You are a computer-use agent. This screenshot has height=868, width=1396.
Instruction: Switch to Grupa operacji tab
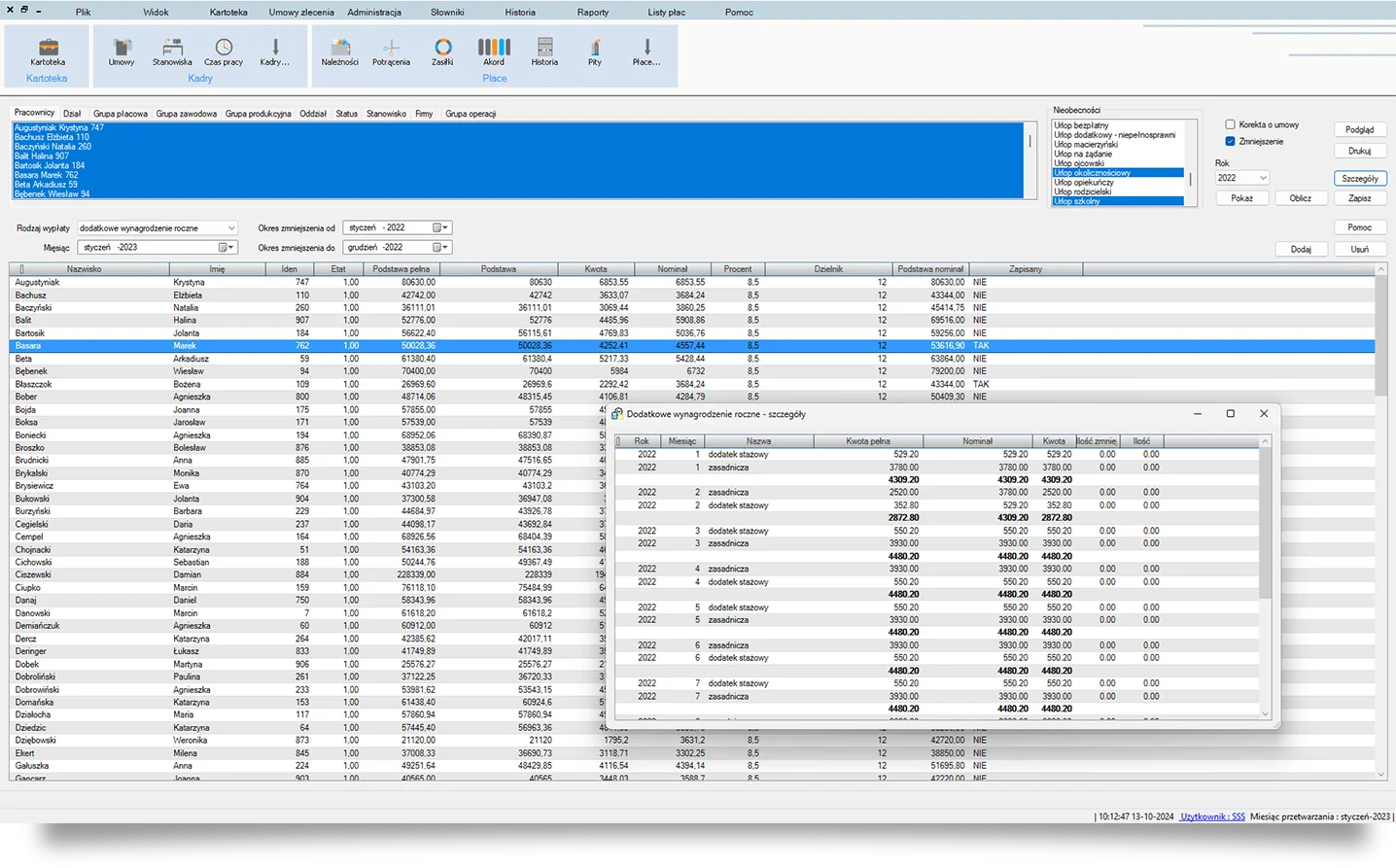pos(471,114)
